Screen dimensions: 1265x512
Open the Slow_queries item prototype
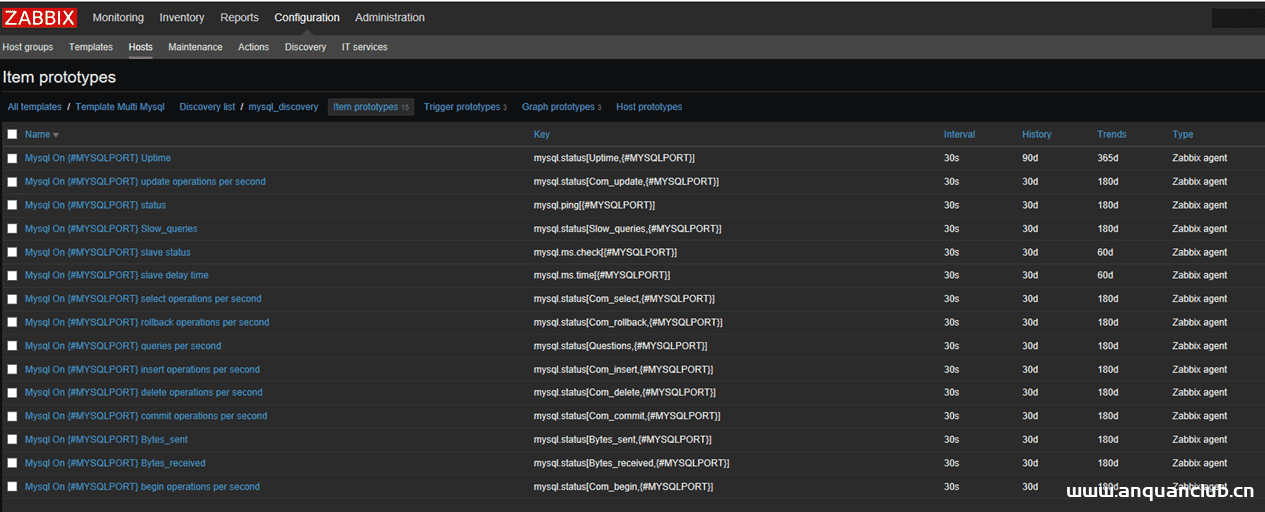coord(111,229)
